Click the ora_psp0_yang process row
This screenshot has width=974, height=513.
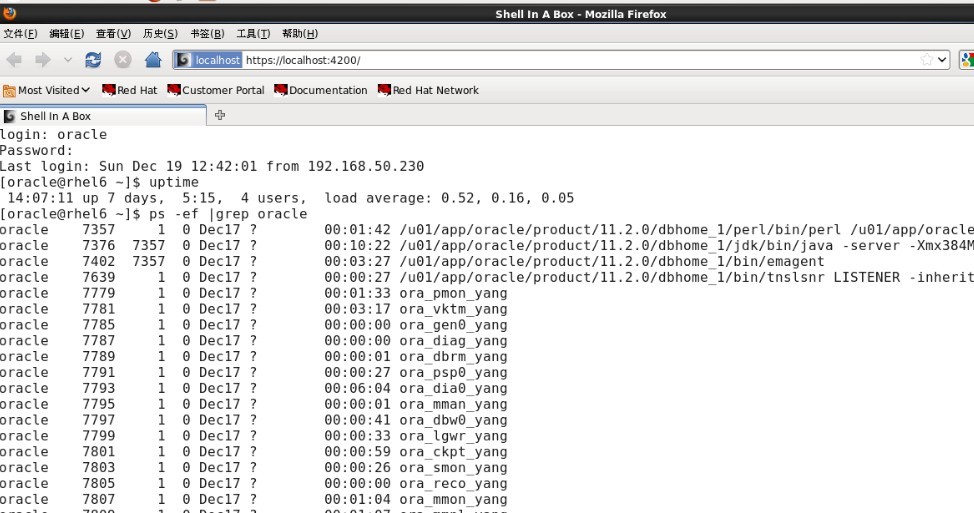tap(253, 373)
